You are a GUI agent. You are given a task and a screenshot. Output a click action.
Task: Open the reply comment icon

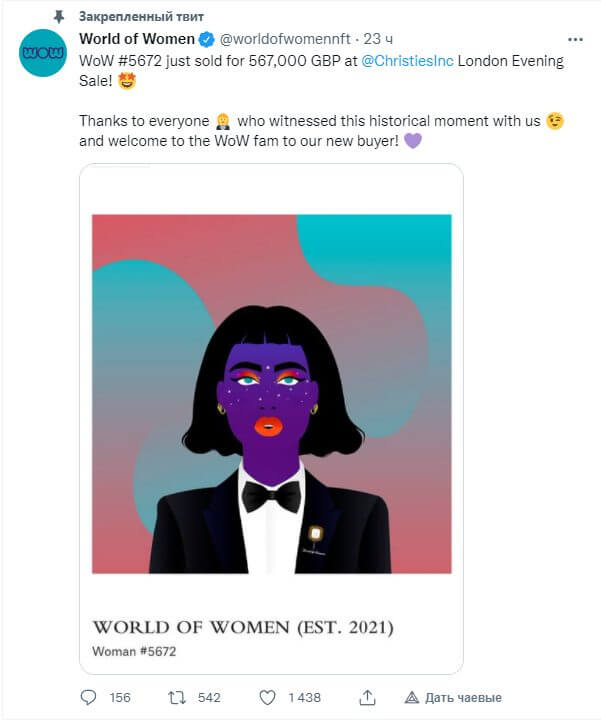[88, 698]
